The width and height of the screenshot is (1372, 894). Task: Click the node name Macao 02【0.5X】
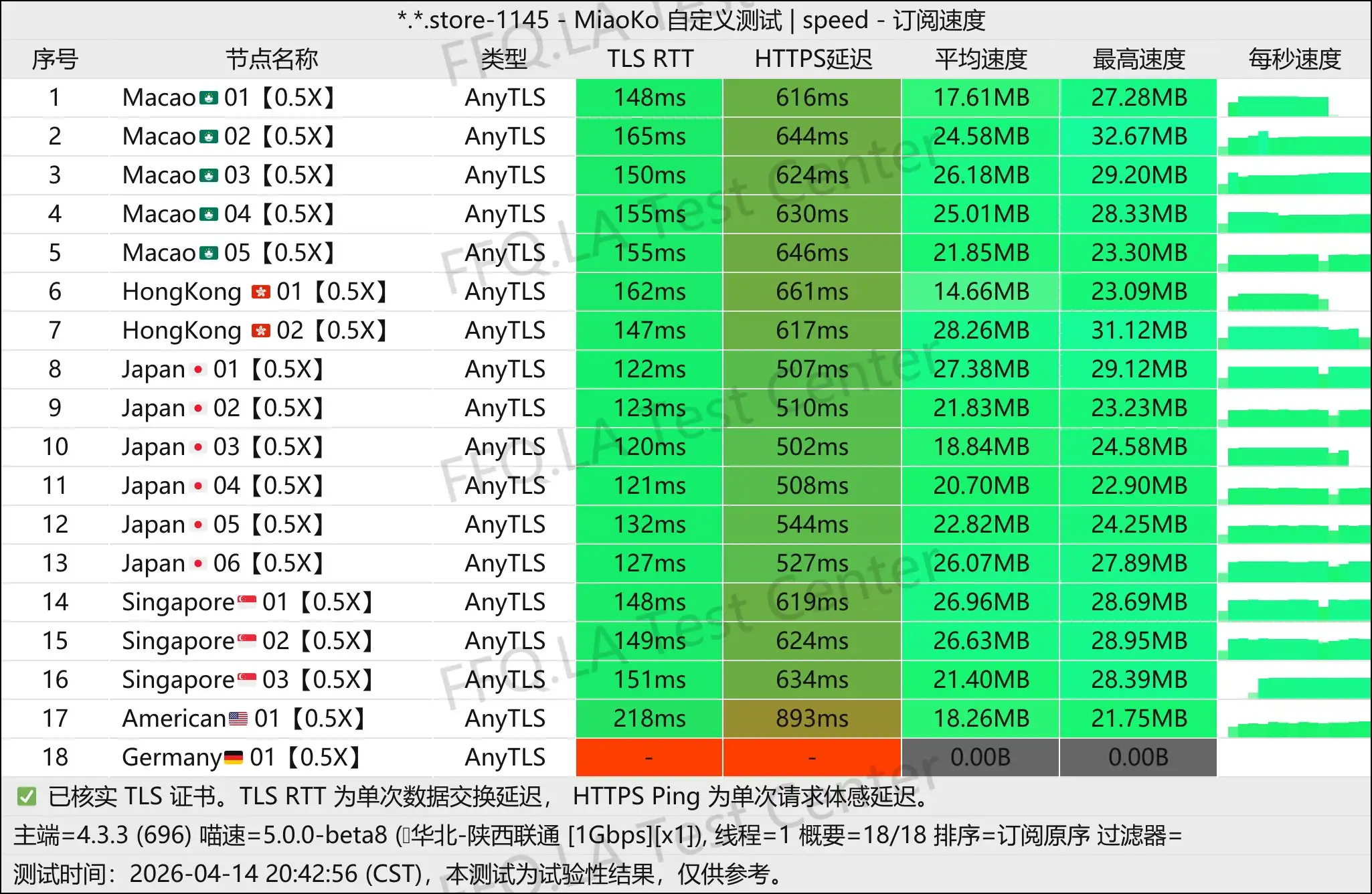[228, 137]
